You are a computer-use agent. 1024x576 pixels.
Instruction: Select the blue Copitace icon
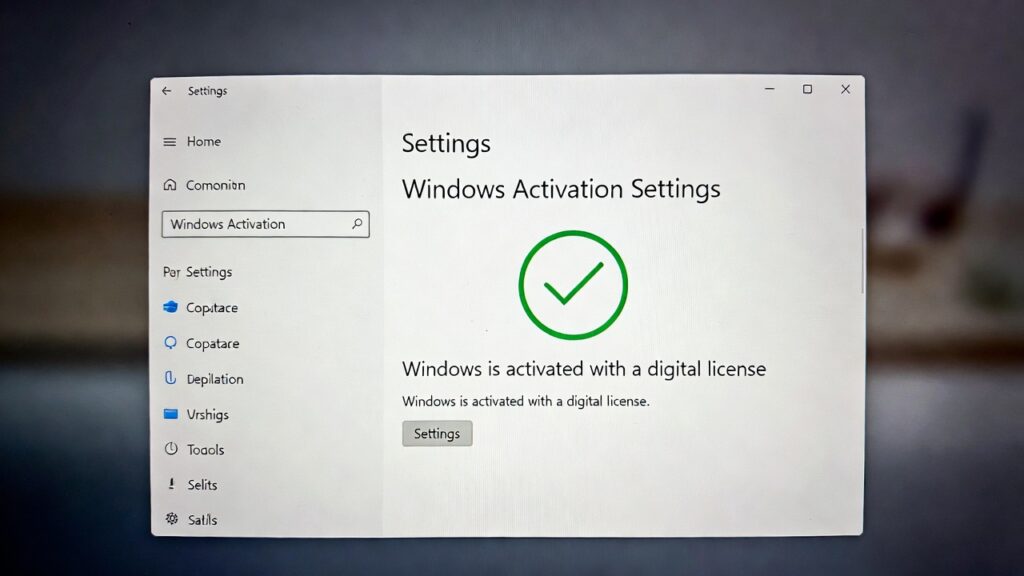tap(170, 308)
